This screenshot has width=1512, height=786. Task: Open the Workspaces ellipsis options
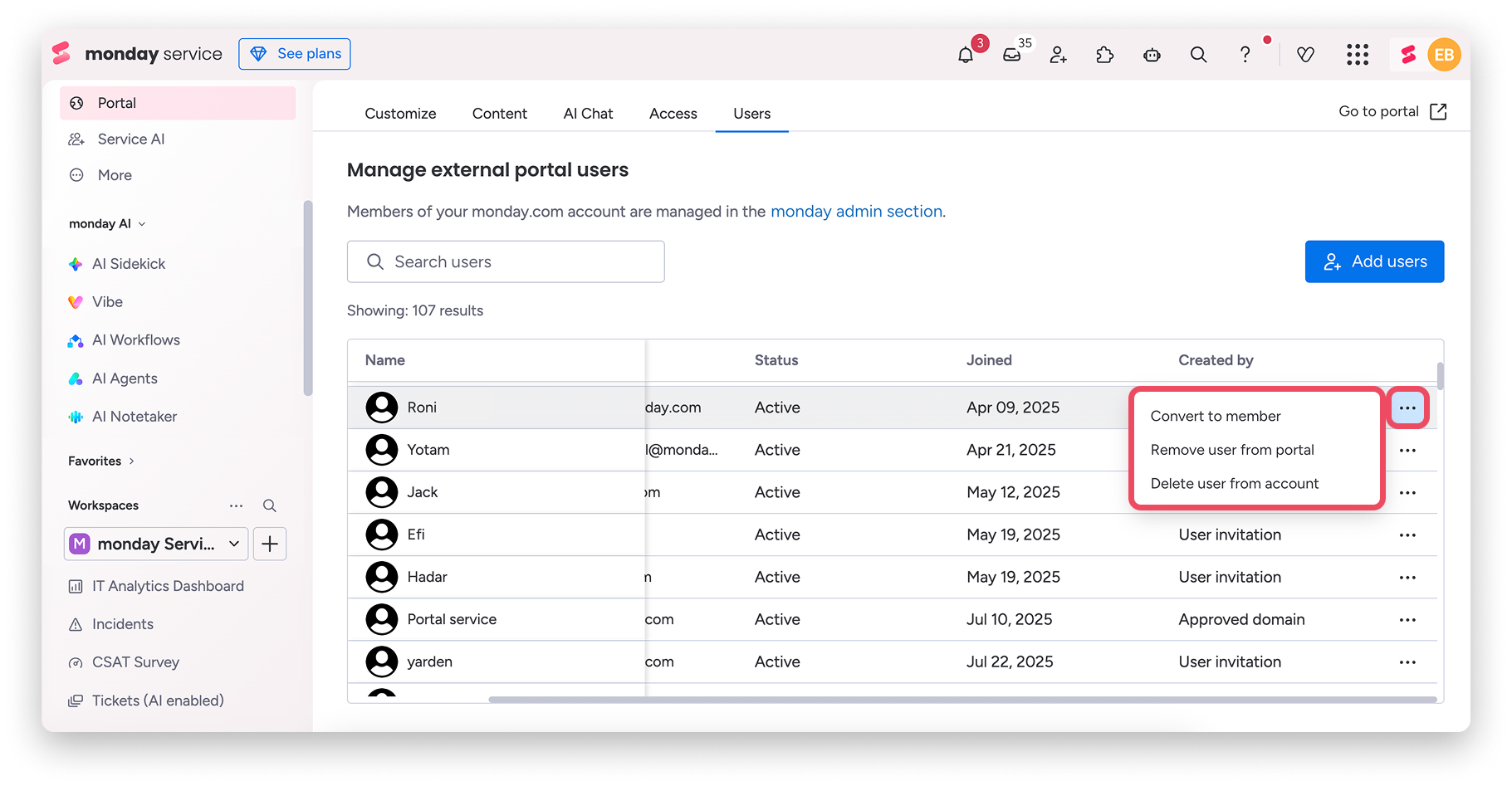click(x=237, y=505)
